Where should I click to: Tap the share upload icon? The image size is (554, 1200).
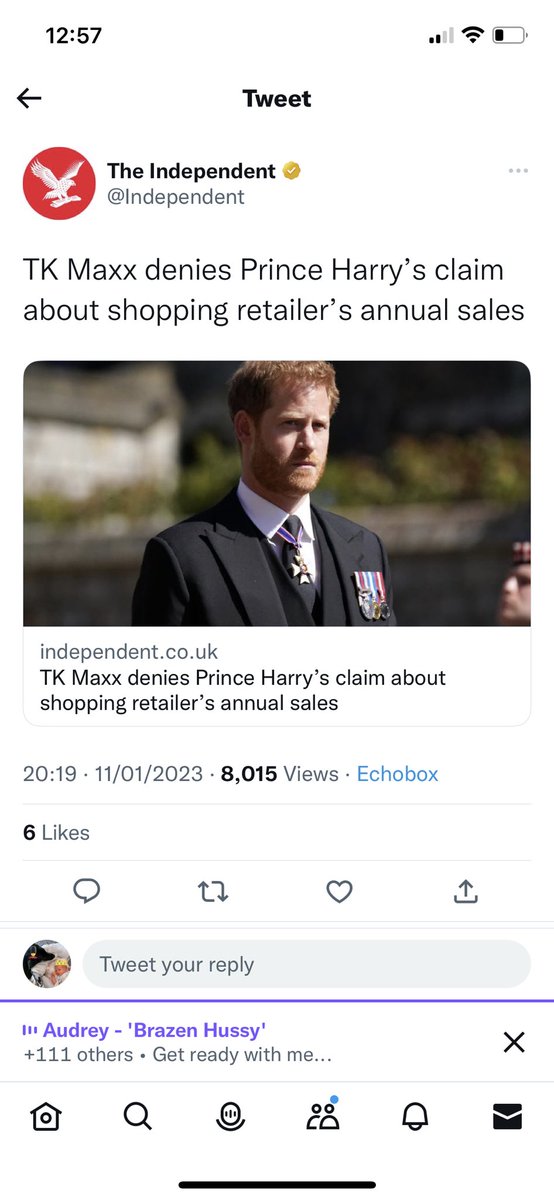[x=466, y=890]
